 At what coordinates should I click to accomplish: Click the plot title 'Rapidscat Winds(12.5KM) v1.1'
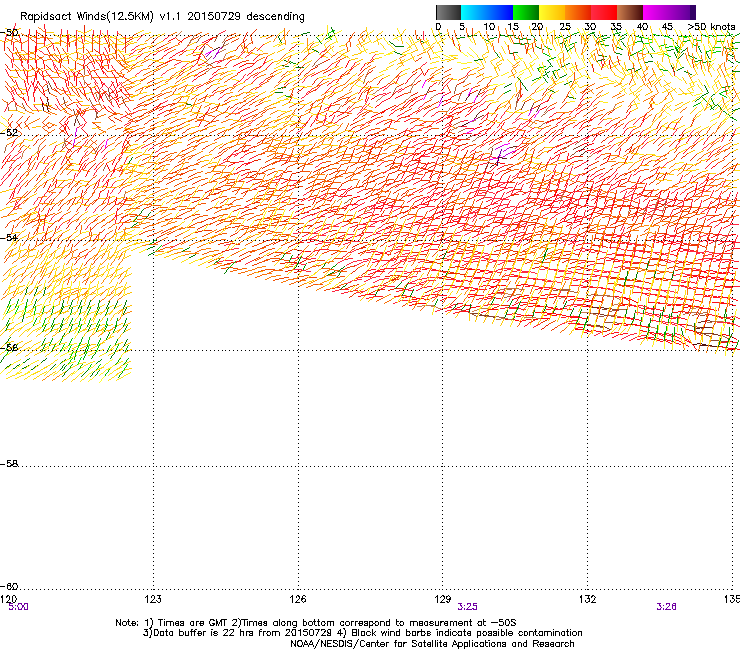(x=100, y=17)
